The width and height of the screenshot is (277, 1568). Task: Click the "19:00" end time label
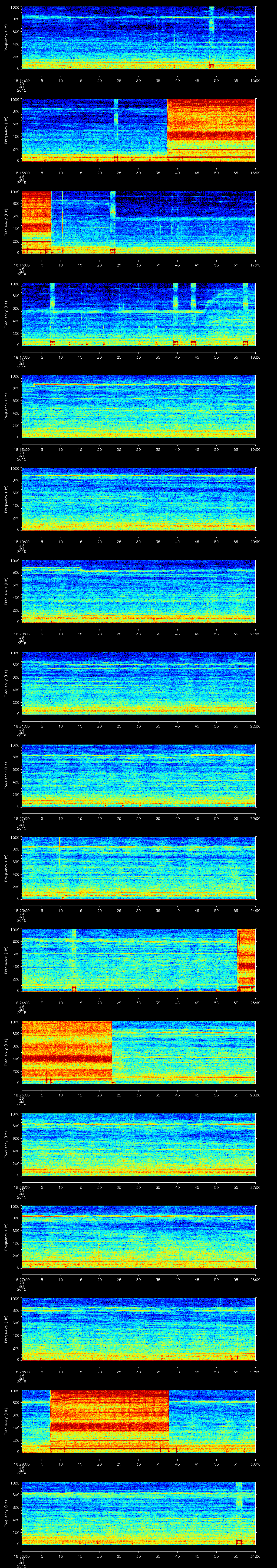point(255,449)
